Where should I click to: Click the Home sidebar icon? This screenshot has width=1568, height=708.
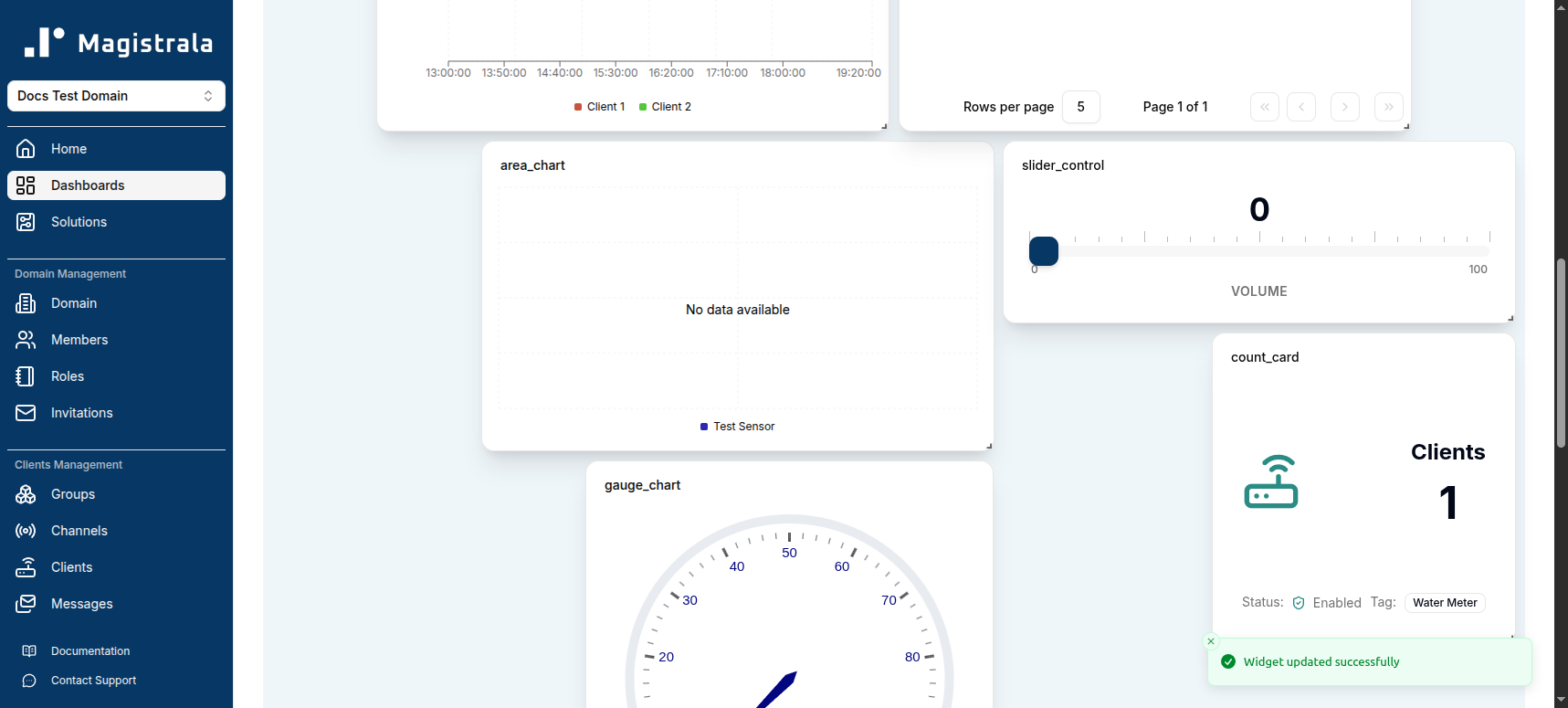click(x=26, y=149)
